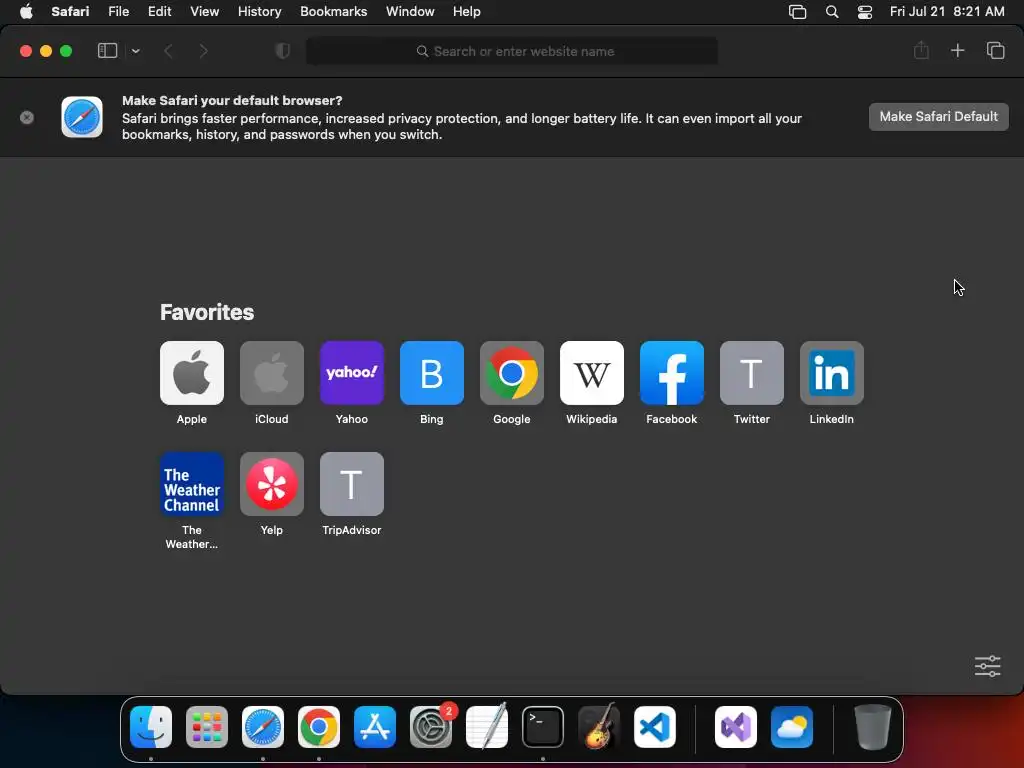Open Terminal from the Dock

543,727
